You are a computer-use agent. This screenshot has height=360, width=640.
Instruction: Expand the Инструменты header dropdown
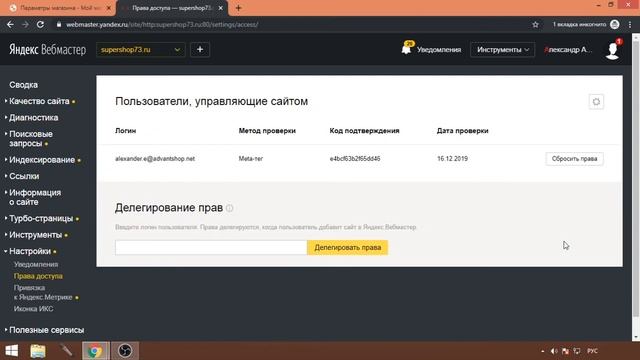pyautogui.click(x=502, y=50)
